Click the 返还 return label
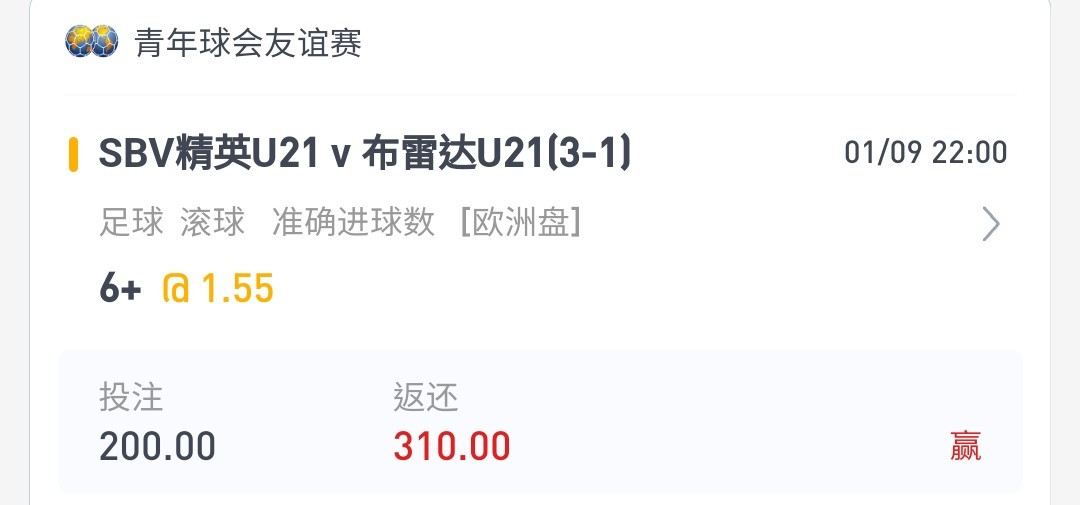The width and height of the screenshot is (1080, 505). pyautogui.click(x=426, y=398)
